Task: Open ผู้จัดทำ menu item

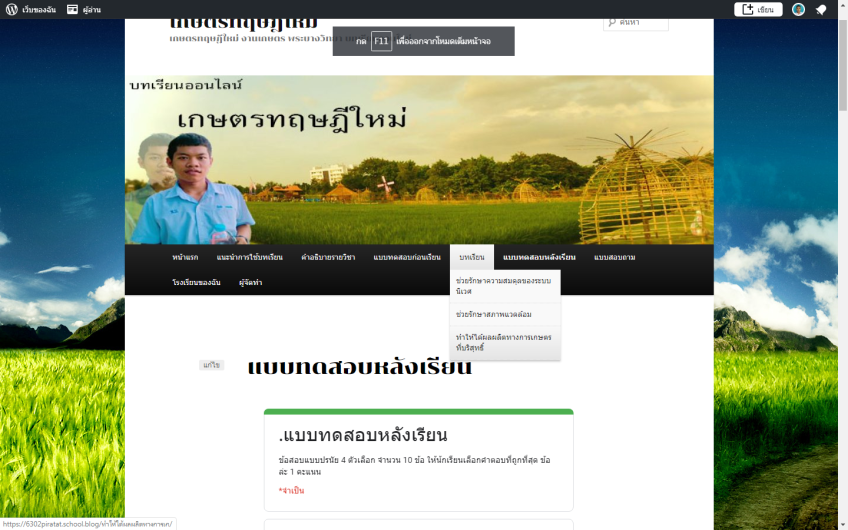Action: click(250, 283)
